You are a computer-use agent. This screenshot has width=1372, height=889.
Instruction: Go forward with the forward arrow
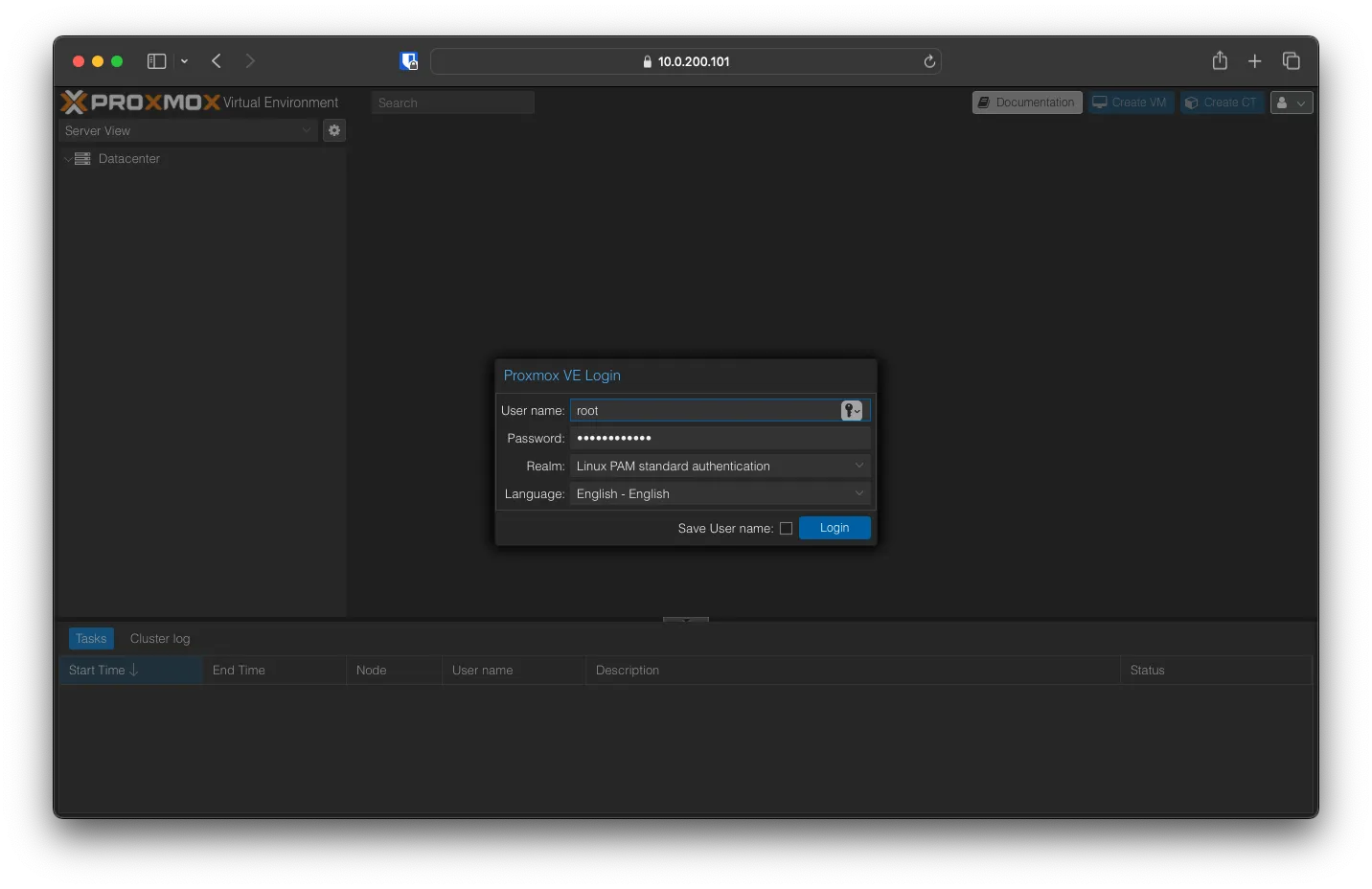click(250, 61)
